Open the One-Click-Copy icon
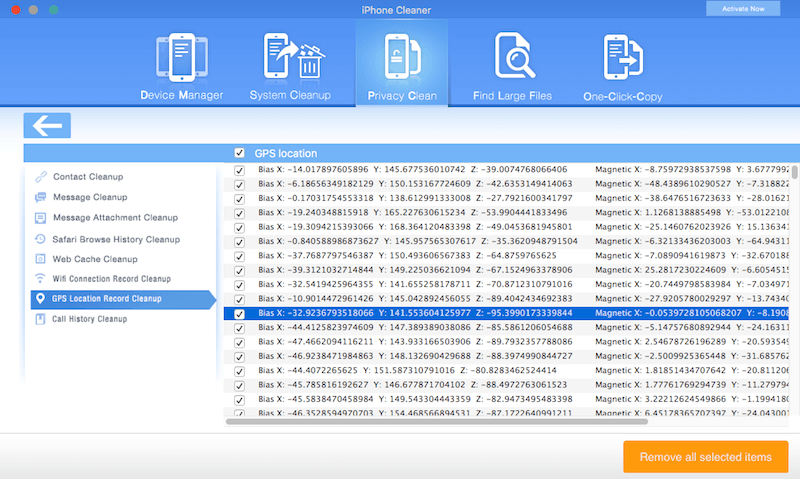 [623, 57]
